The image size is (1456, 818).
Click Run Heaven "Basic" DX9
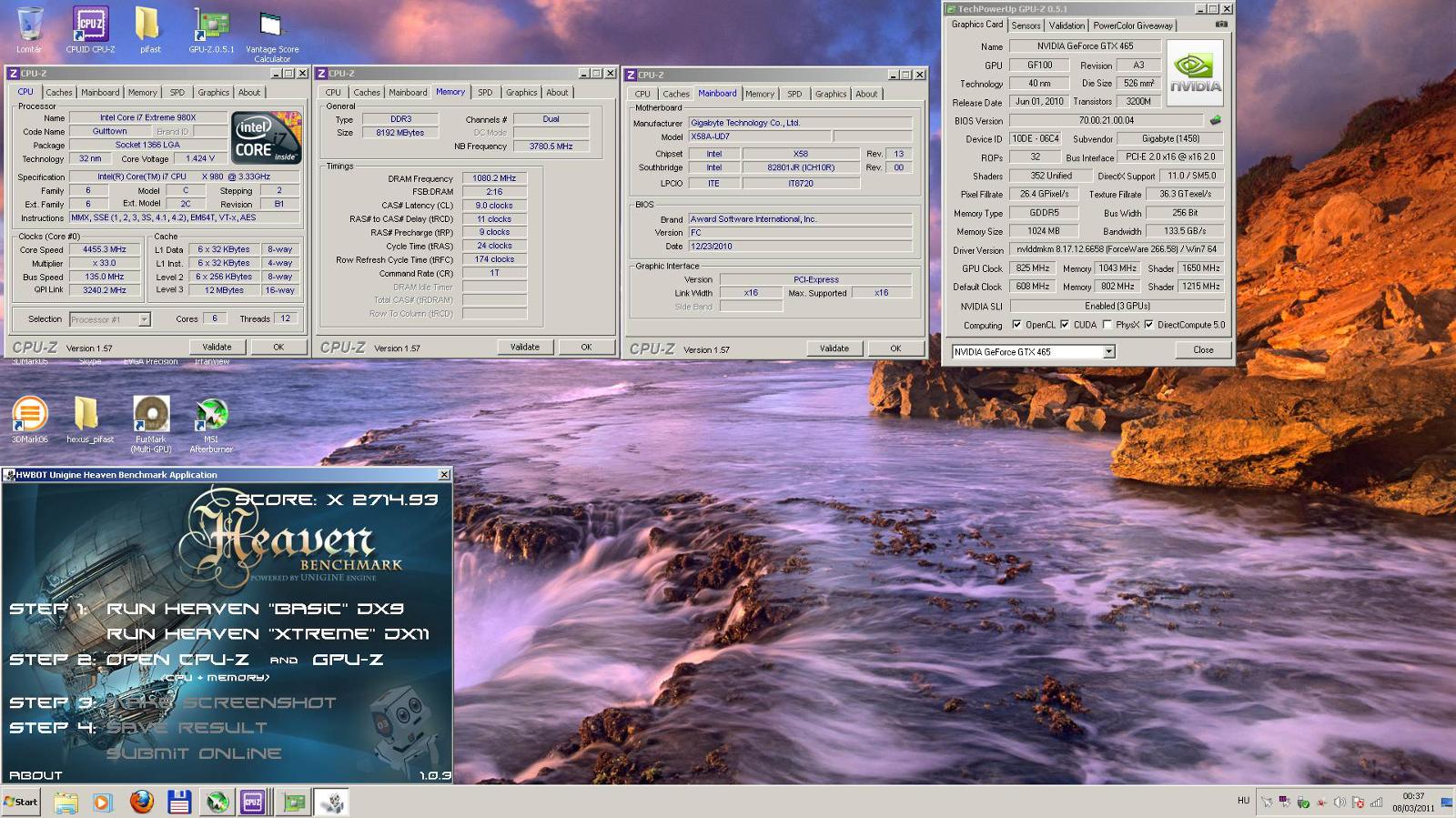(x=255, y=609)
